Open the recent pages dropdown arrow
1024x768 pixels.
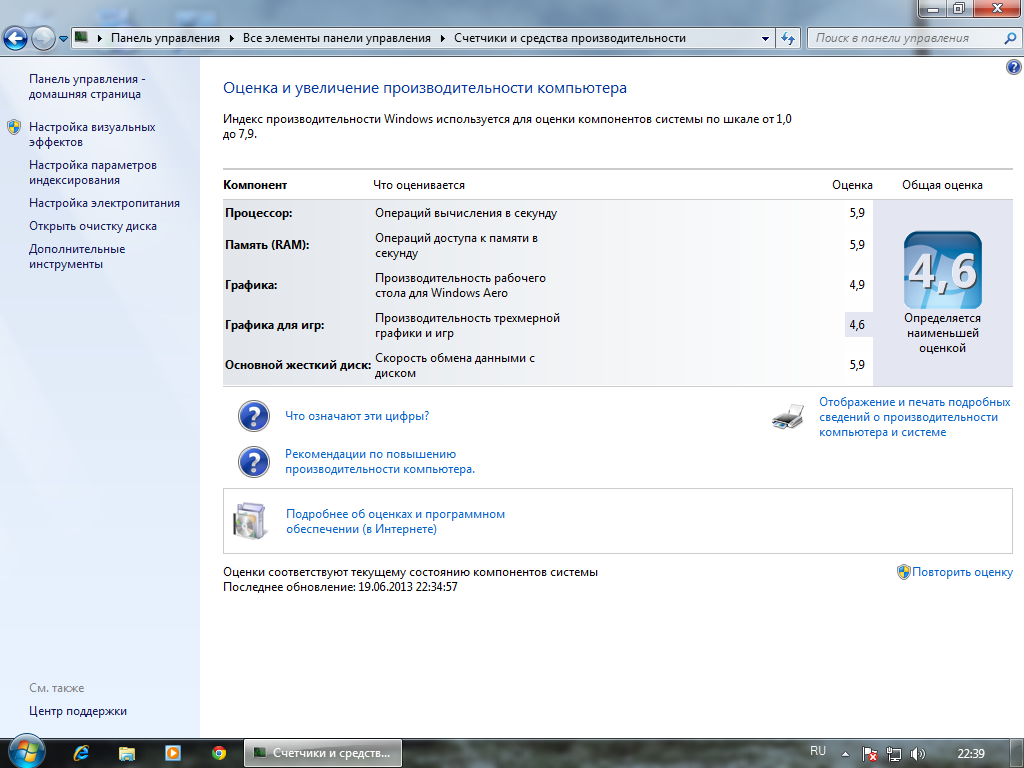63,39
